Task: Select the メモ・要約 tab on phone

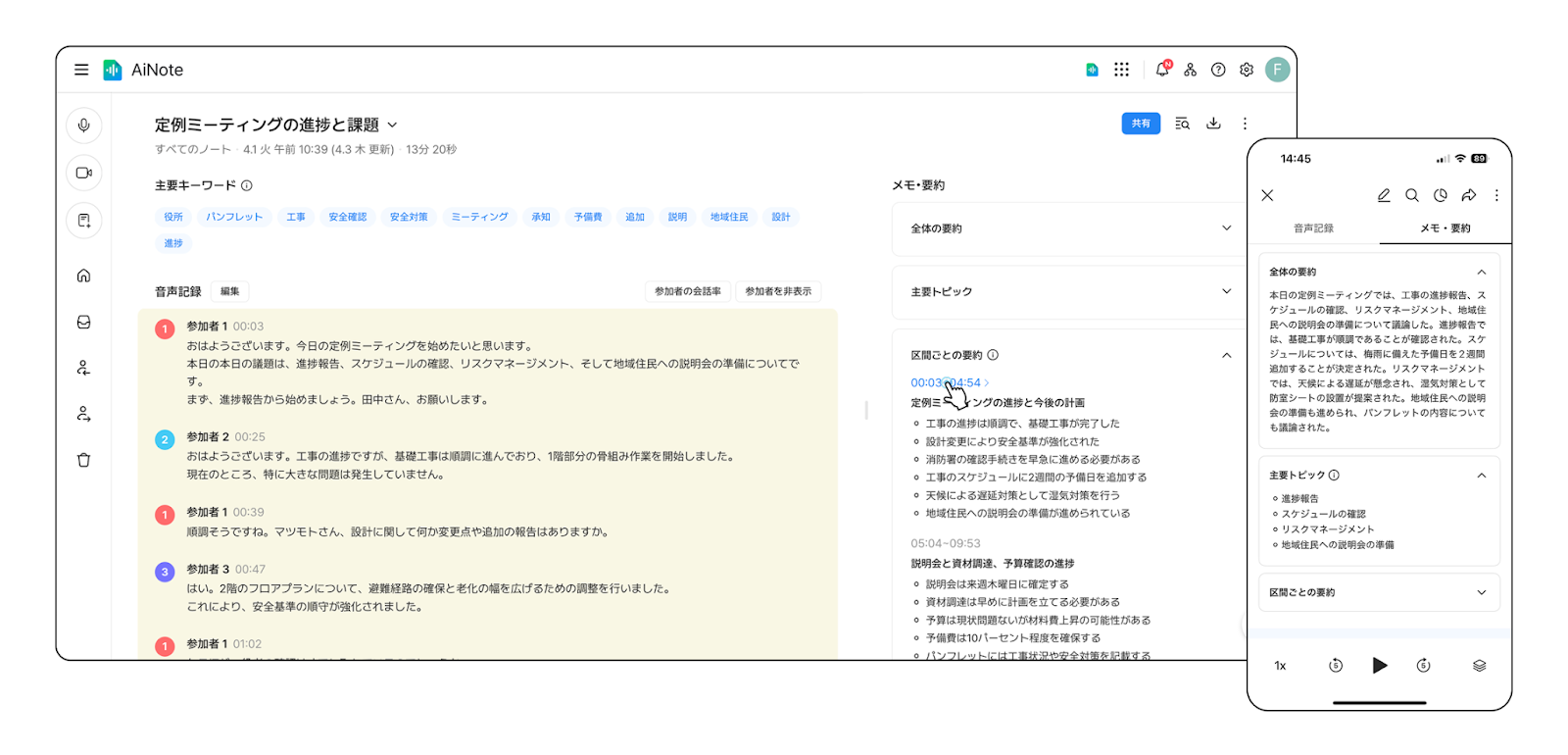Action: click(1445, 228)
